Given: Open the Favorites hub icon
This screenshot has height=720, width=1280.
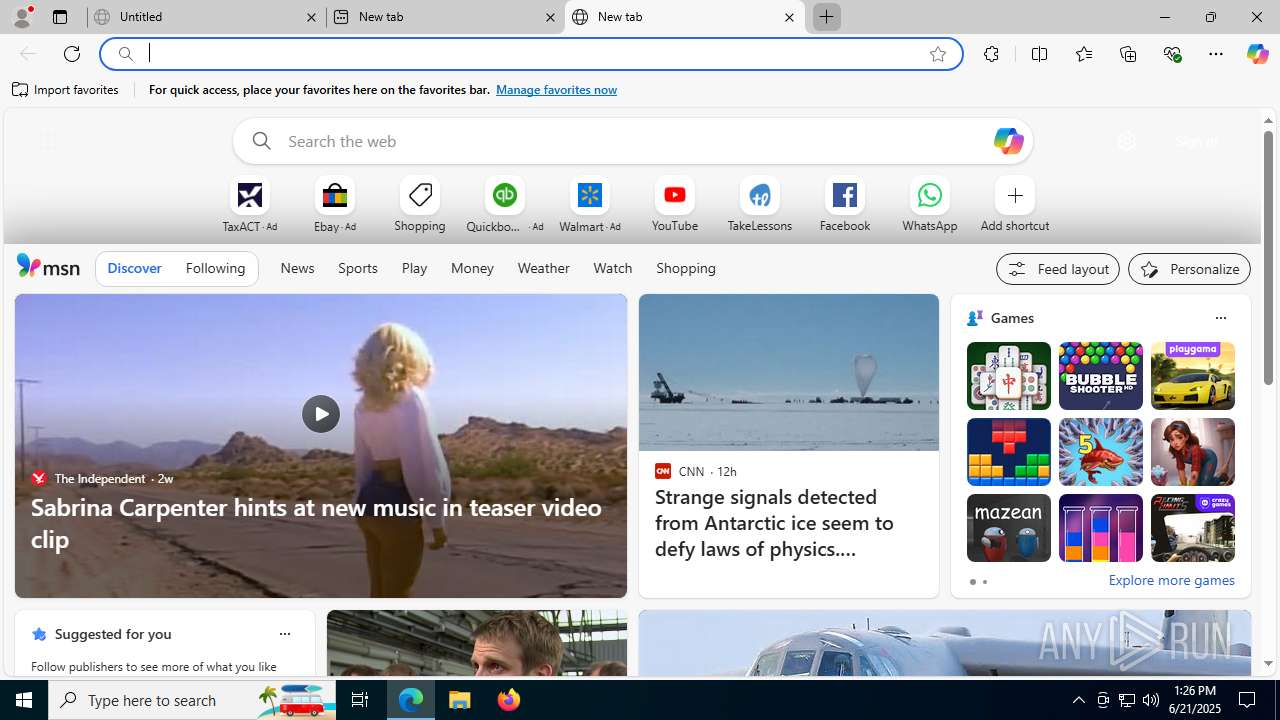Looking at the screenshot, I should coord(1083,54).
